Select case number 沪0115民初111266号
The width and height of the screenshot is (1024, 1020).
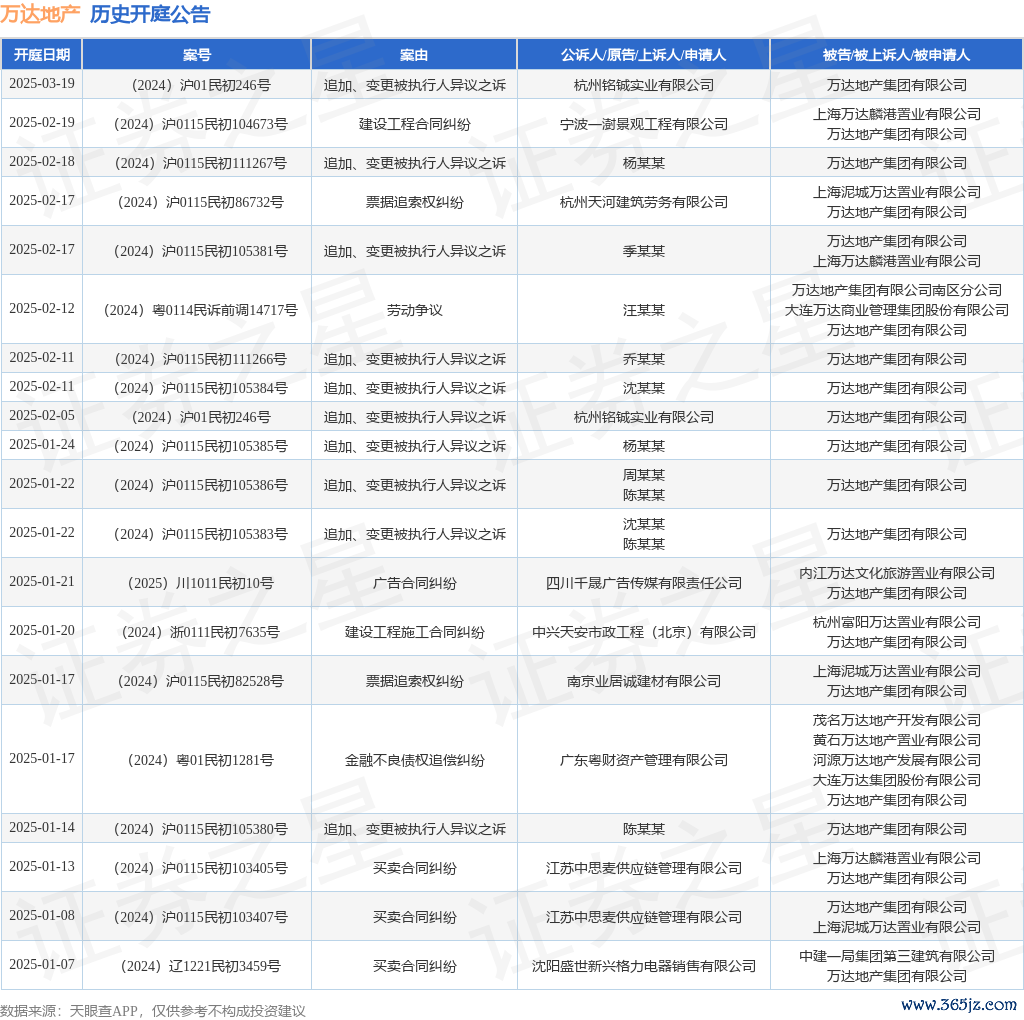[x=200, y=359]
